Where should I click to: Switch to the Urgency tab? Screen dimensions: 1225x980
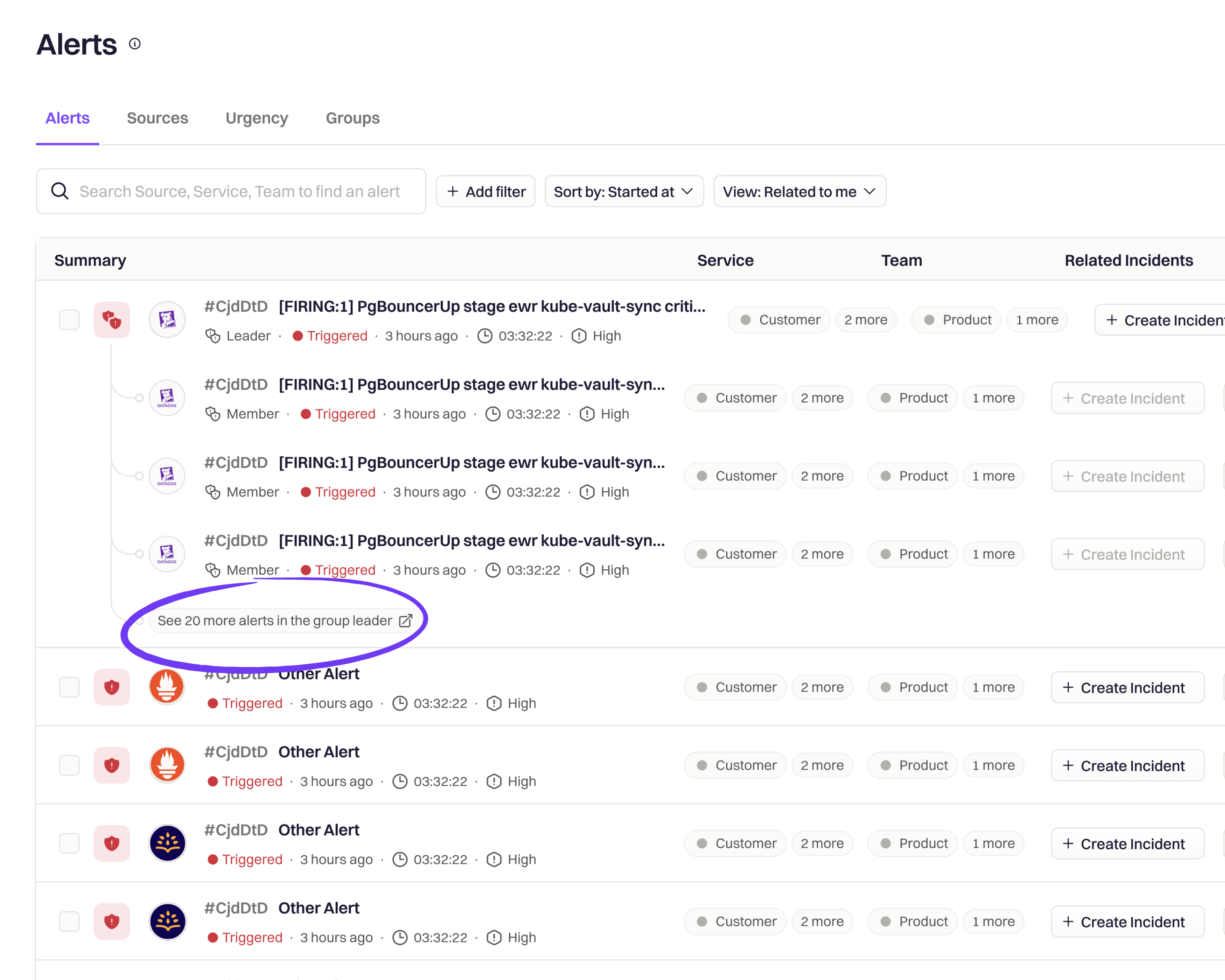[x=257, y=118]
